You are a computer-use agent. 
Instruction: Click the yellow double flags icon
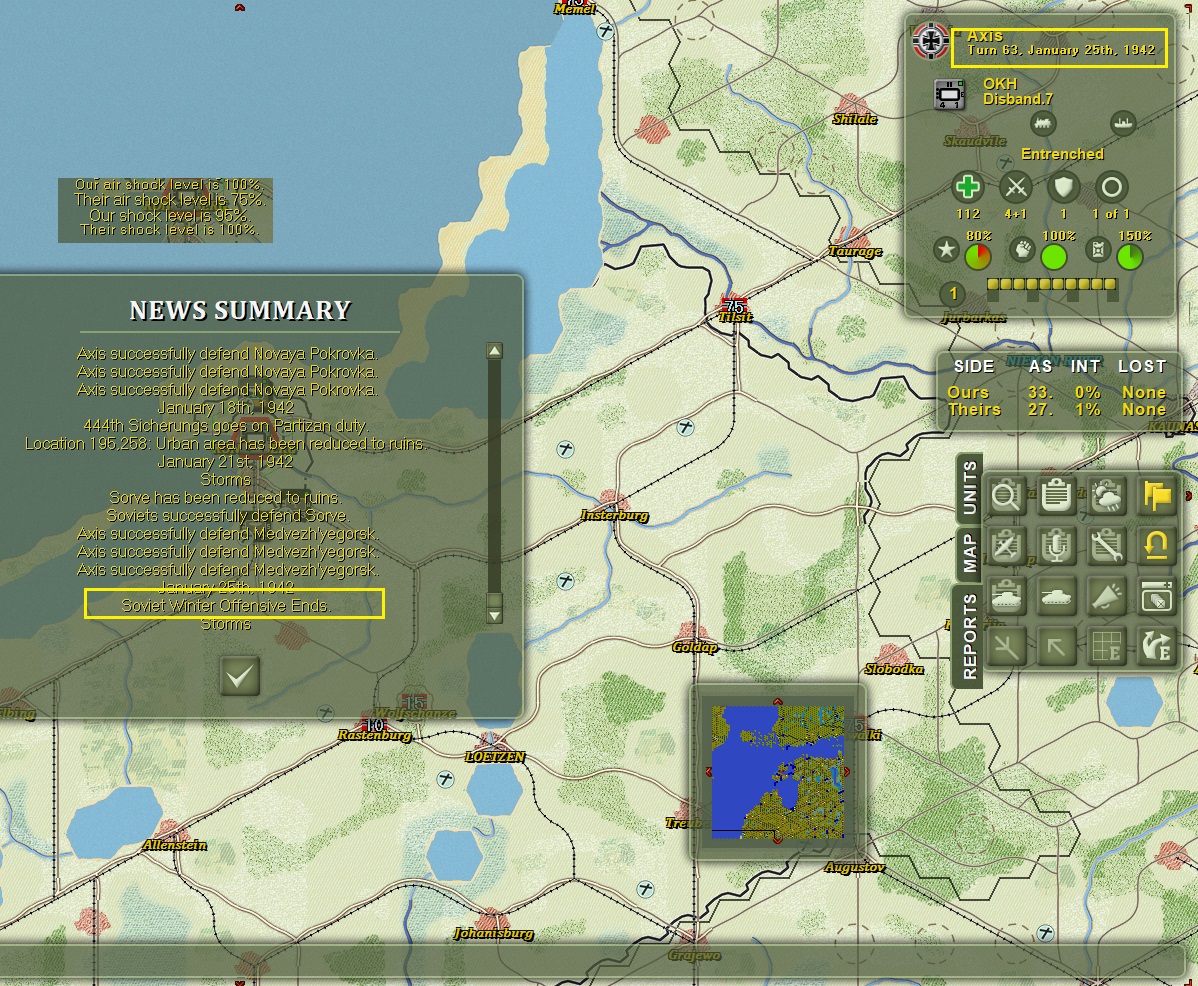click(x=1157, y=496)
